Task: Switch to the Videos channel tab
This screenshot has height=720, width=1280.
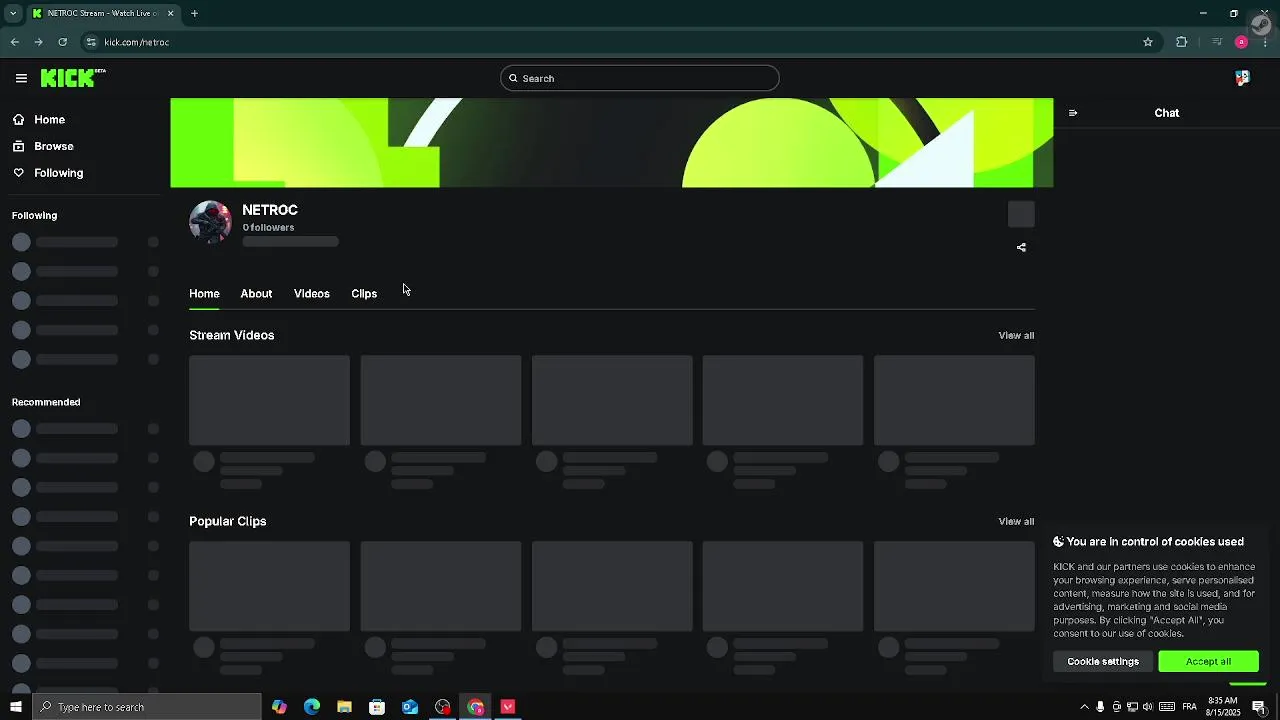Action: click(x=311, y=294)
